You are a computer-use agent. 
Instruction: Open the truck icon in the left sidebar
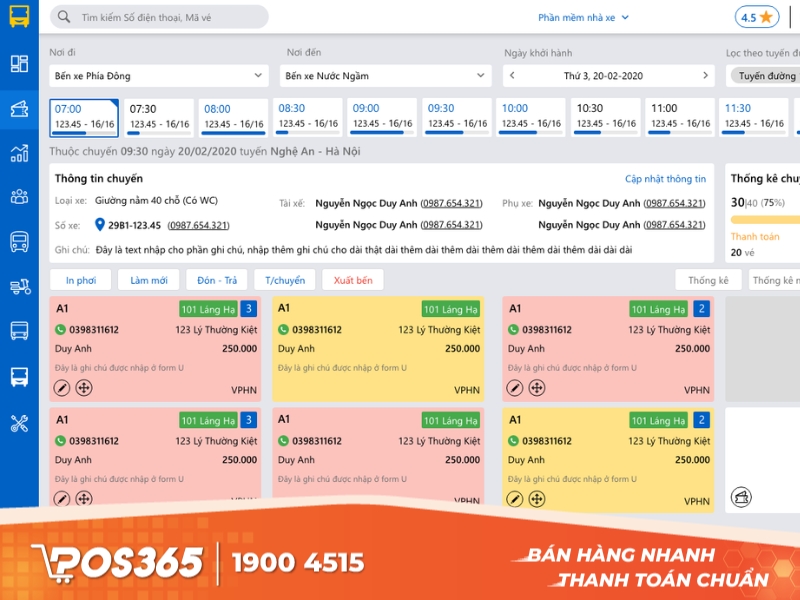(21, 288)
